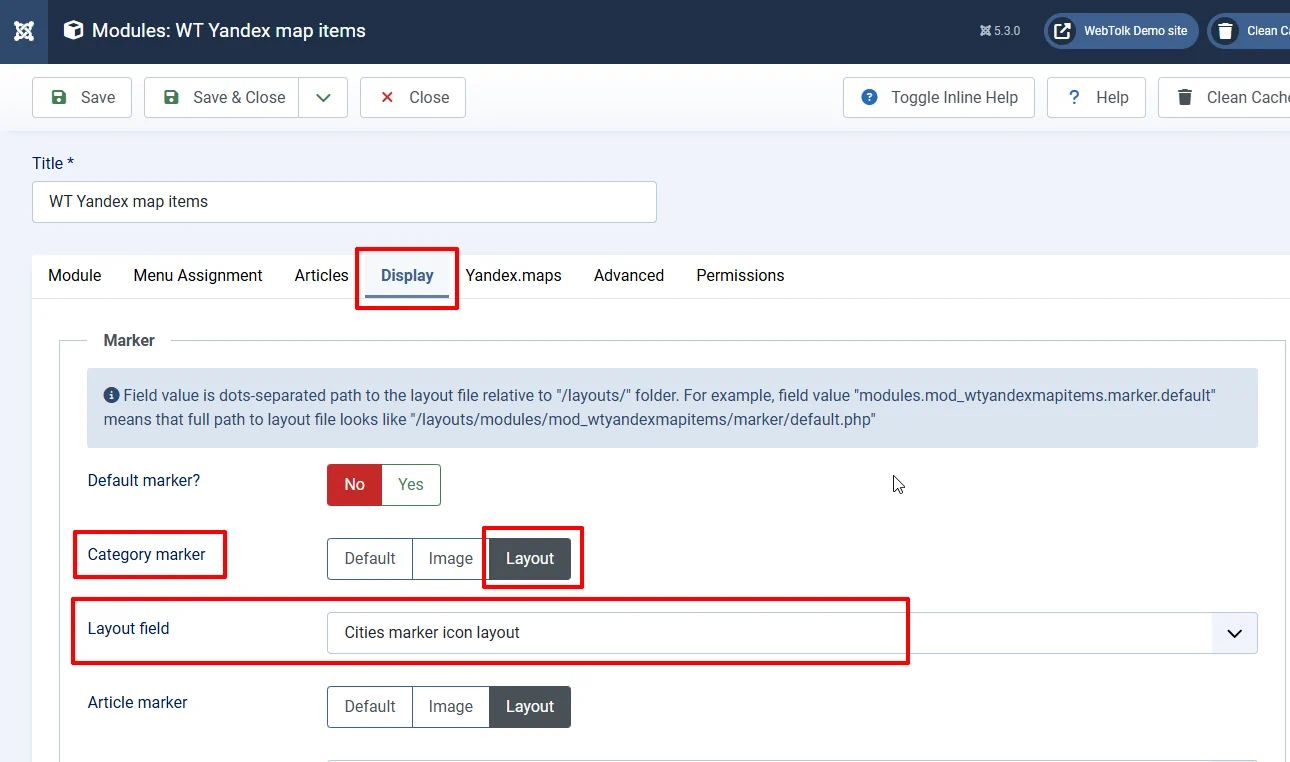
Task: Select Layout for Article marker
Action: (x=530, y=706)
